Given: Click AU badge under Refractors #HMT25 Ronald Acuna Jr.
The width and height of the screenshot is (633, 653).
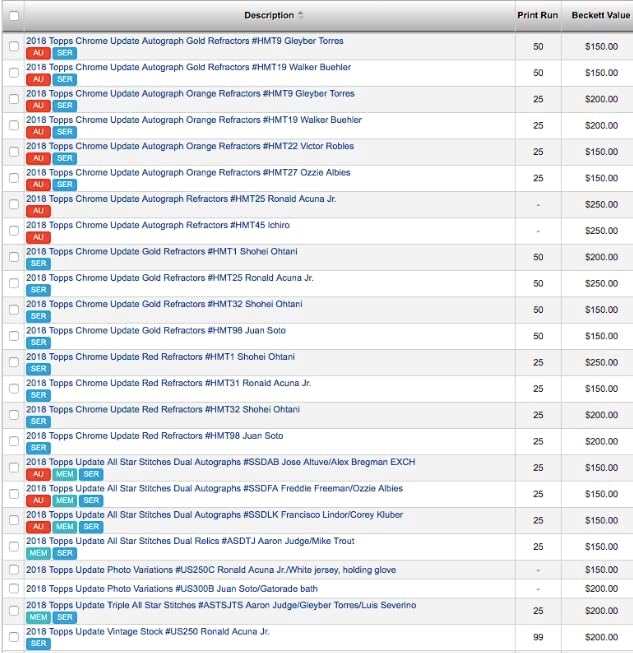Looking at the screenshot, I should 38,211.
